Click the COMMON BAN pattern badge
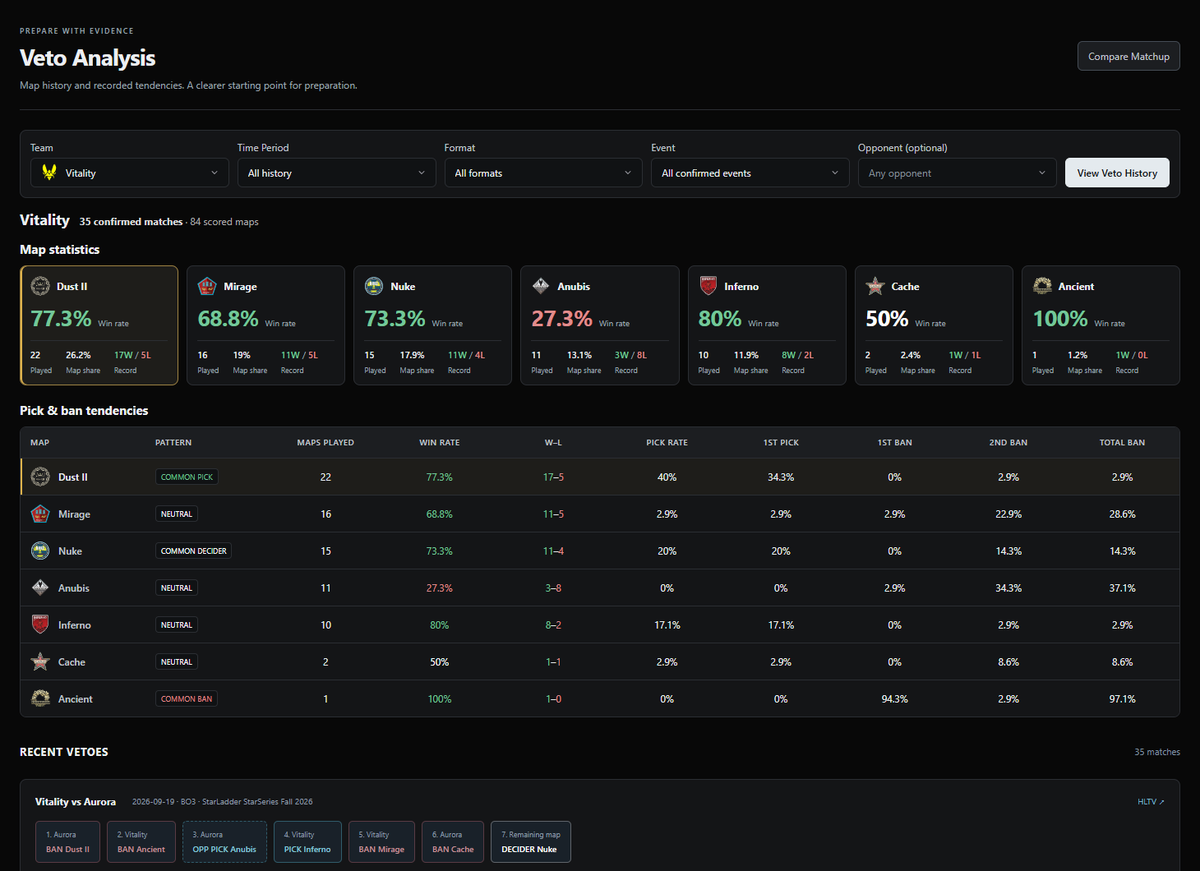The height and width of the screenshot is (871, 1200). coord(185,699)
